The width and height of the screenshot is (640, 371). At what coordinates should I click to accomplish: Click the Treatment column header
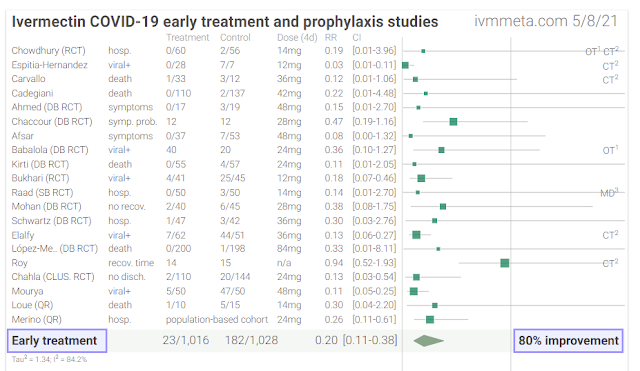[x=187, y=38]
